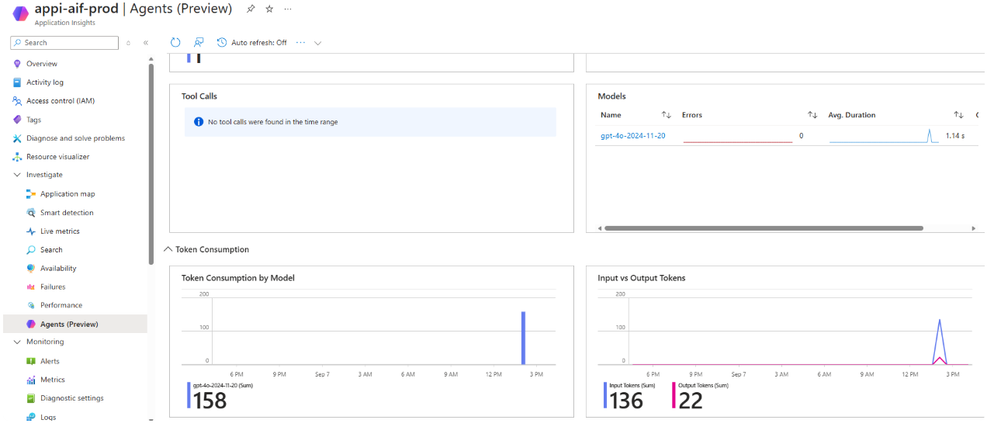Toggle Auto refresh: Off in the toolbar
Screen dimensions: 987x431
click(x=252, y=42)
